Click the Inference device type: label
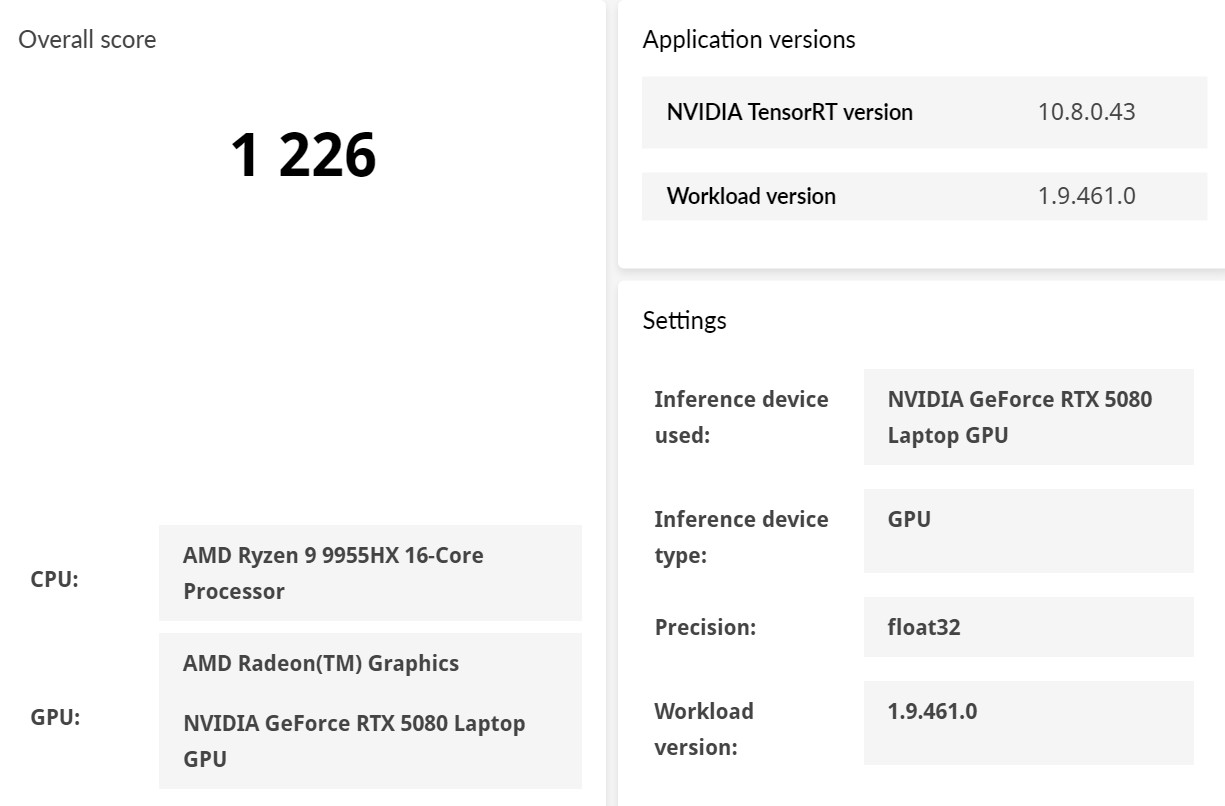 click(x=741, y=537)
